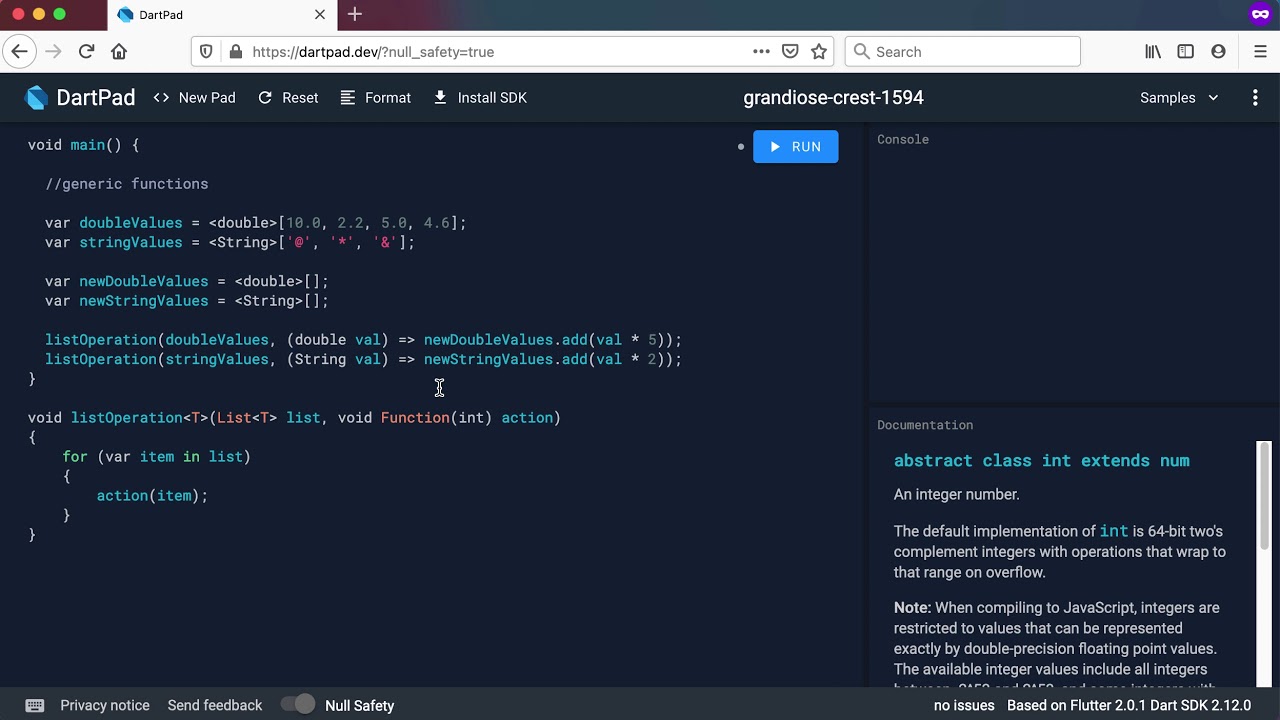Image resolution: width=1280 pixels, height=720 pixels.
Task: Click the browser Search field
Action: click(962, 51)
